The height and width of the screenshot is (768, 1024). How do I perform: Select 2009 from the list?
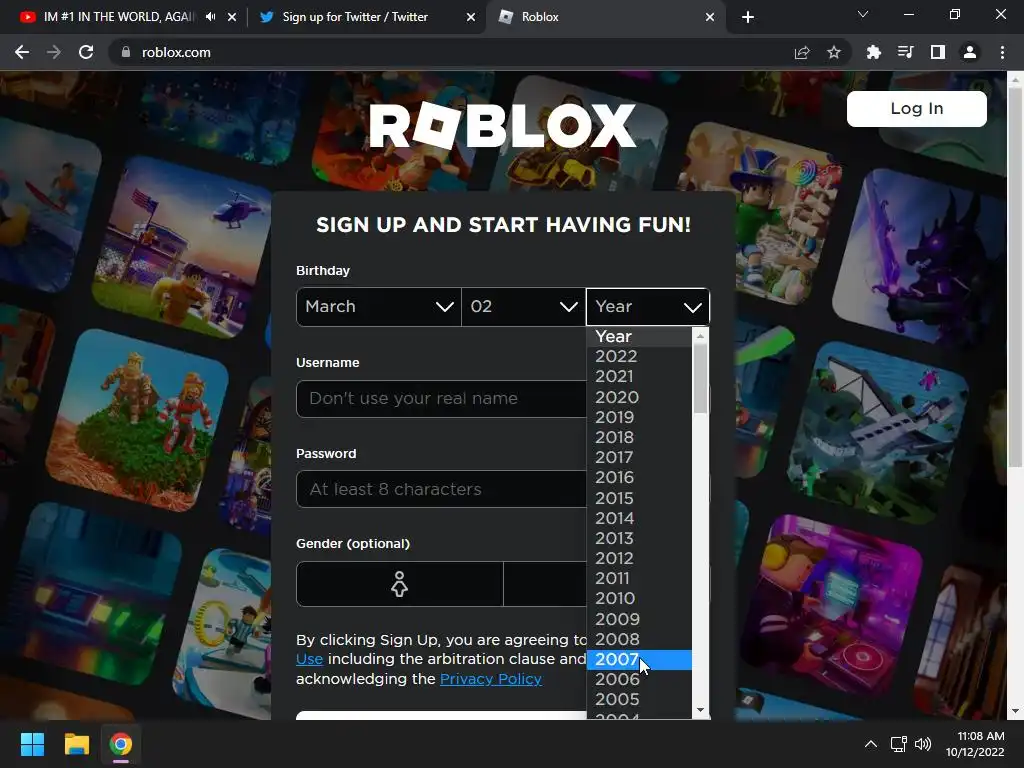coord(639,619)
